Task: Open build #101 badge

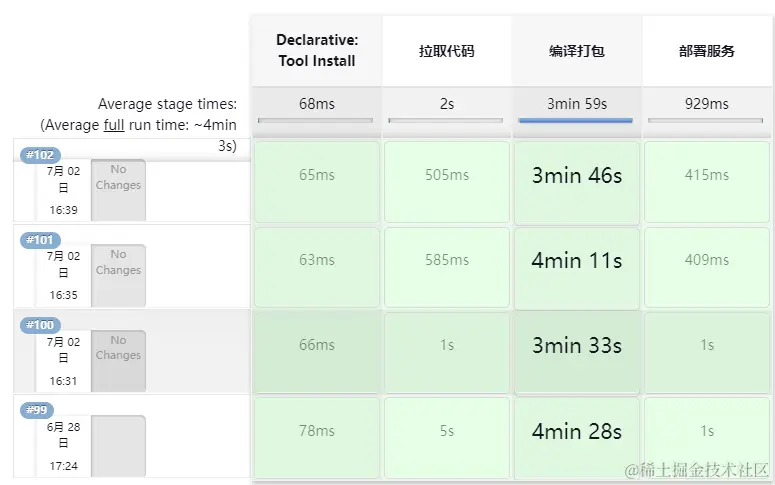Action: click(x=41, y=240)
